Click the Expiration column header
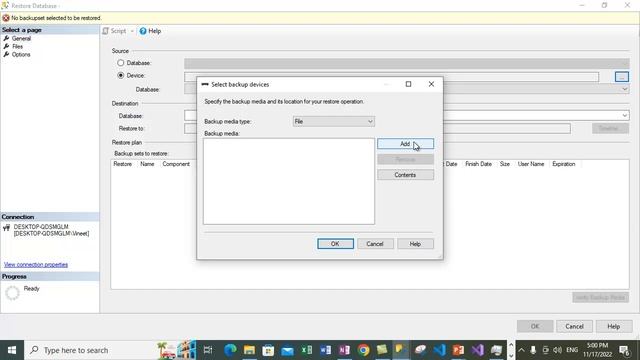 [564, 164]
